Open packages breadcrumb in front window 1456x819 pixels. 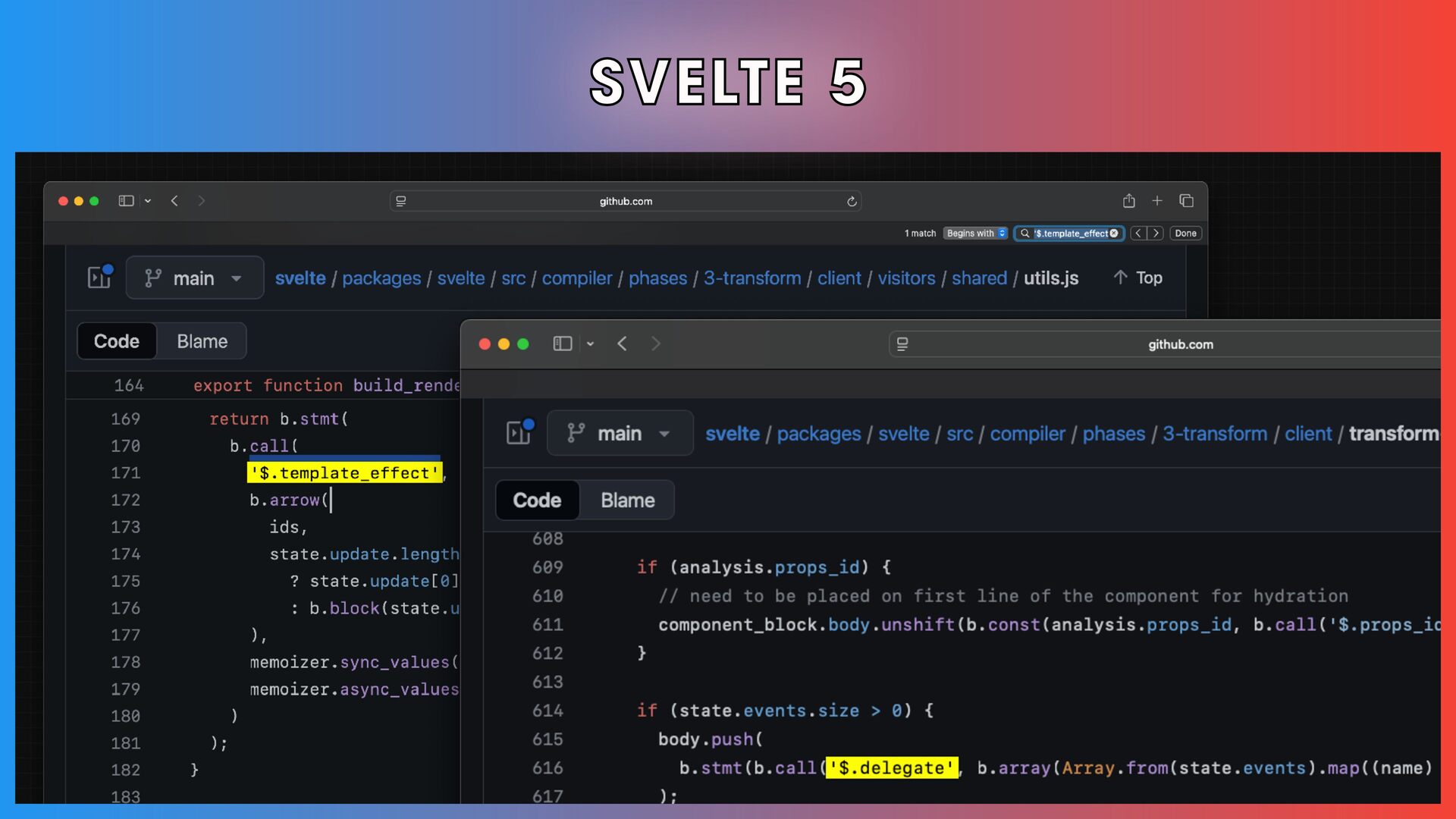tap(819, 434)
